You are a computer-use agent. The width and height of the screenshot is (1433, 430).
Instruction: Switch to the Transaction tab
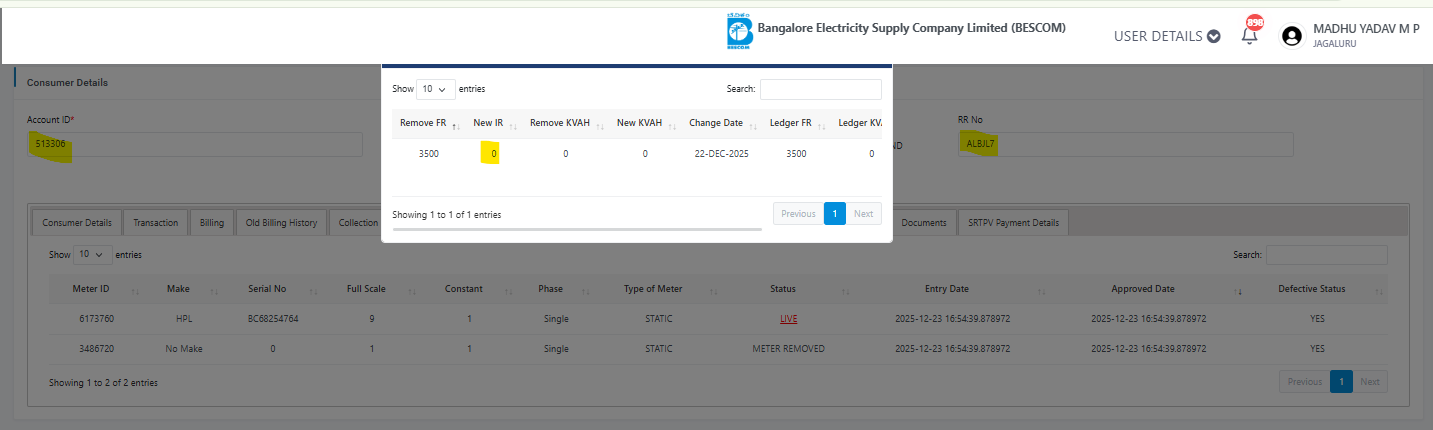click(x=156, y=222)
